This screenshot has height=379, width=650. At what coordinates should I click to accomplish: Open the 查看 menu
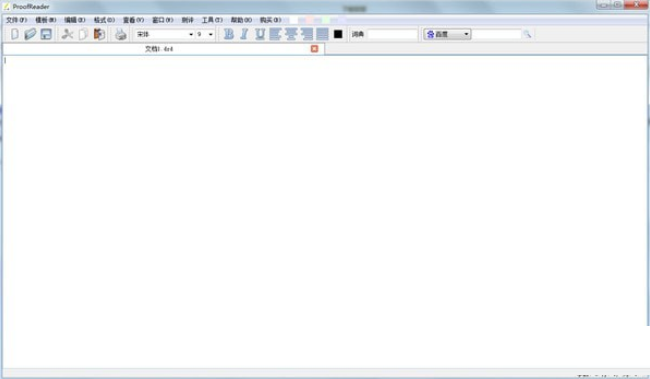133,20
